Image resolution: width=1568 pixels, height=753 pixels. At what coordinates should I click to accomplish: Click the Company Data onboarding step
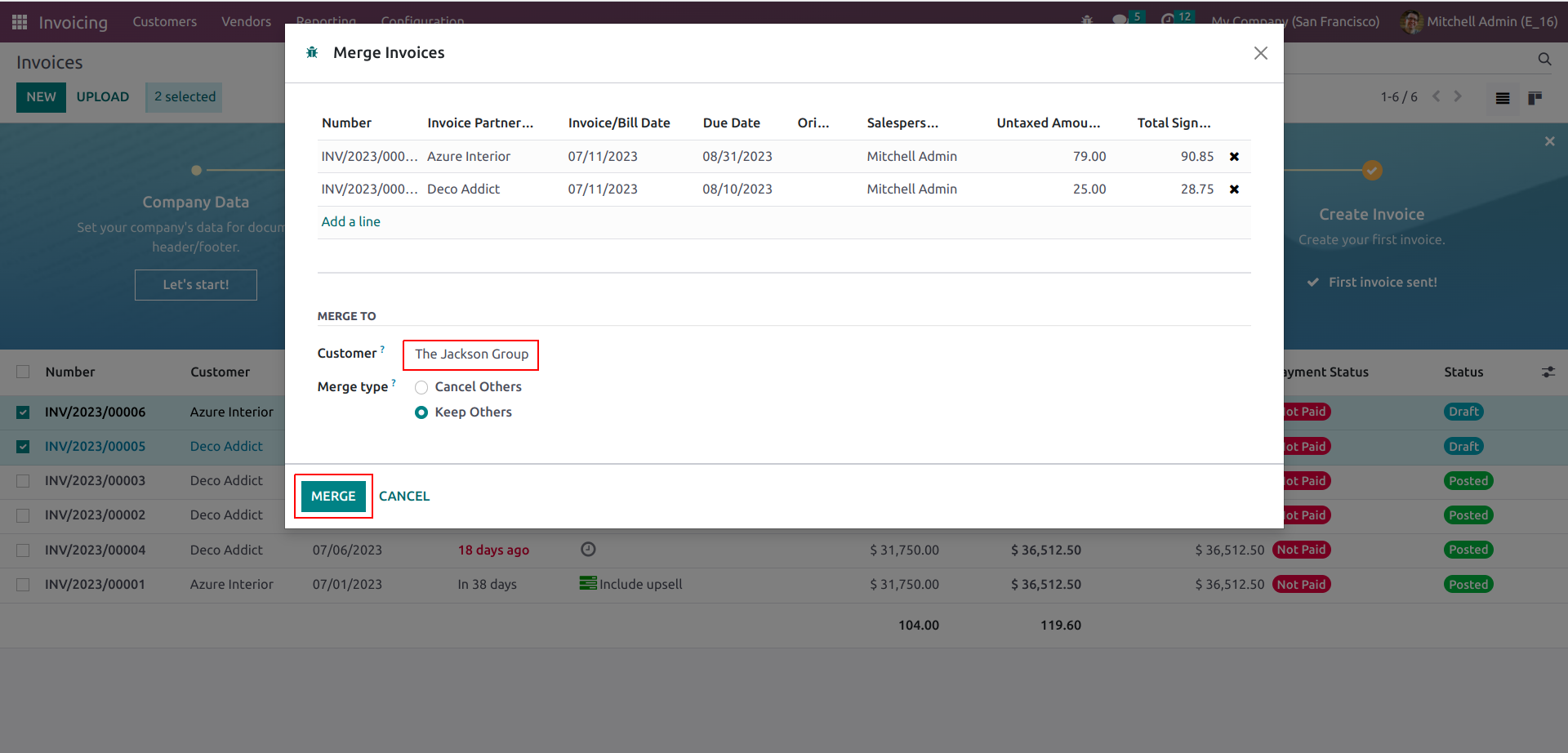(x=196, y=203)
